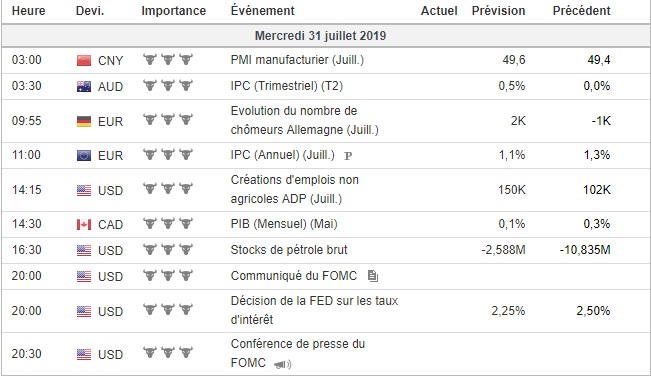Click the Australia flag icon for AUD
Viewport: 651px width, 379px height.
pos(84,86)
